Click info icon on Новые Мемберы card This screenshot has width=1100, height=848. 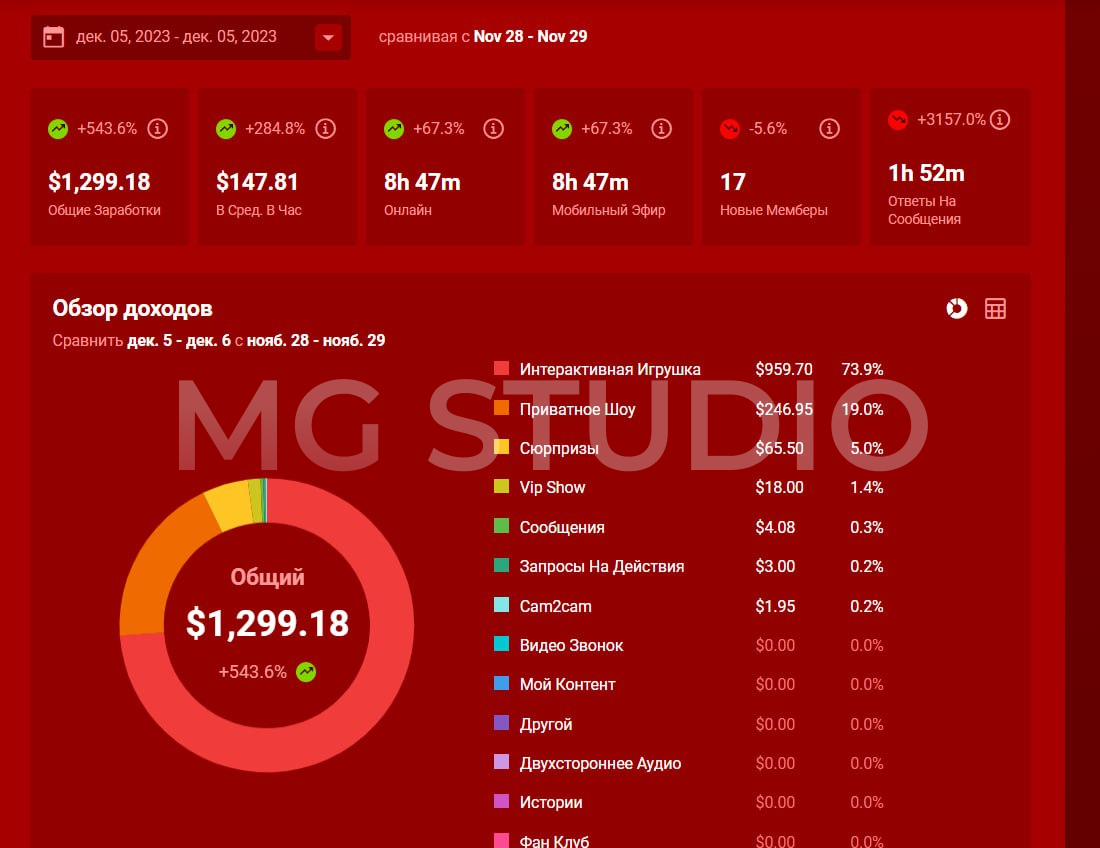[829, 129]
